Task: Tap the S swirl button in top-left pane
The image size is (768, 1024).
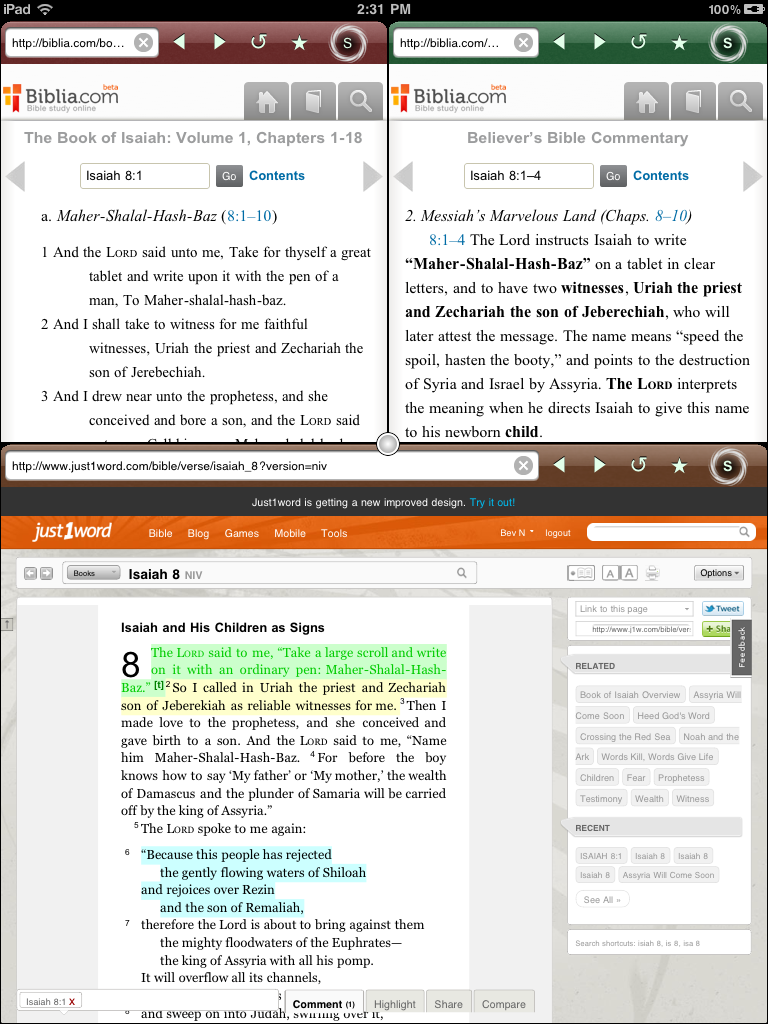Action: (x=348, y=43)
